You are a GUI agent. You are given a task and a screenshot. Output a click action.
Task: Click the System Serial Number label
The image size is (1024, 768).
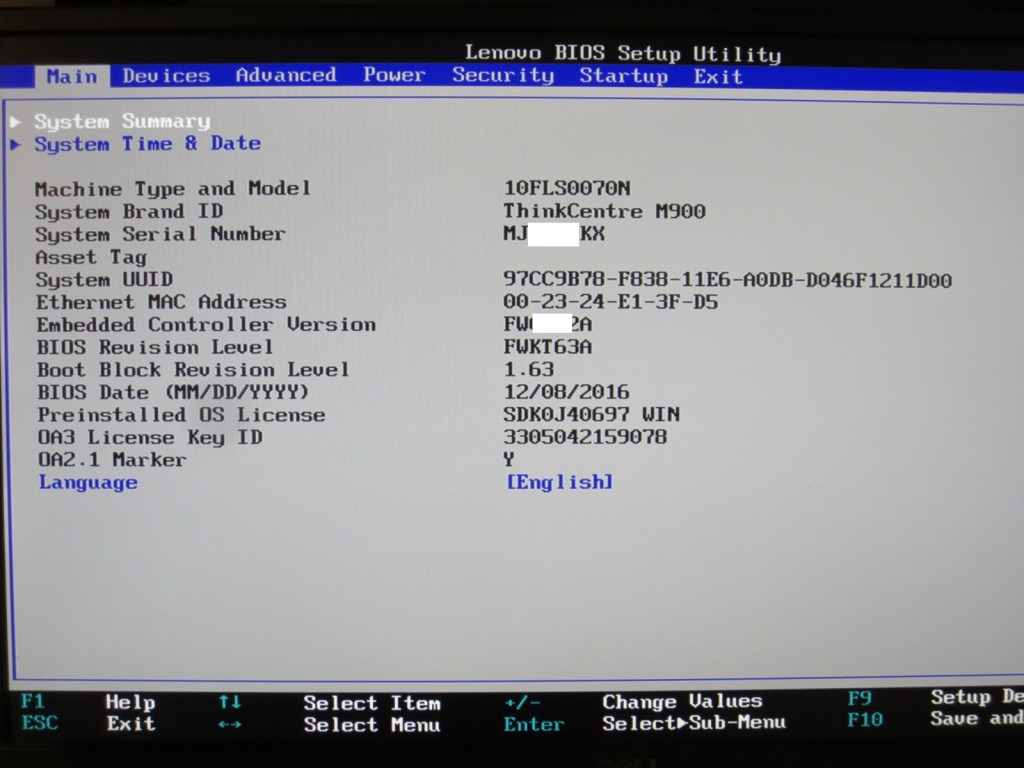click(x=160, y=234)
